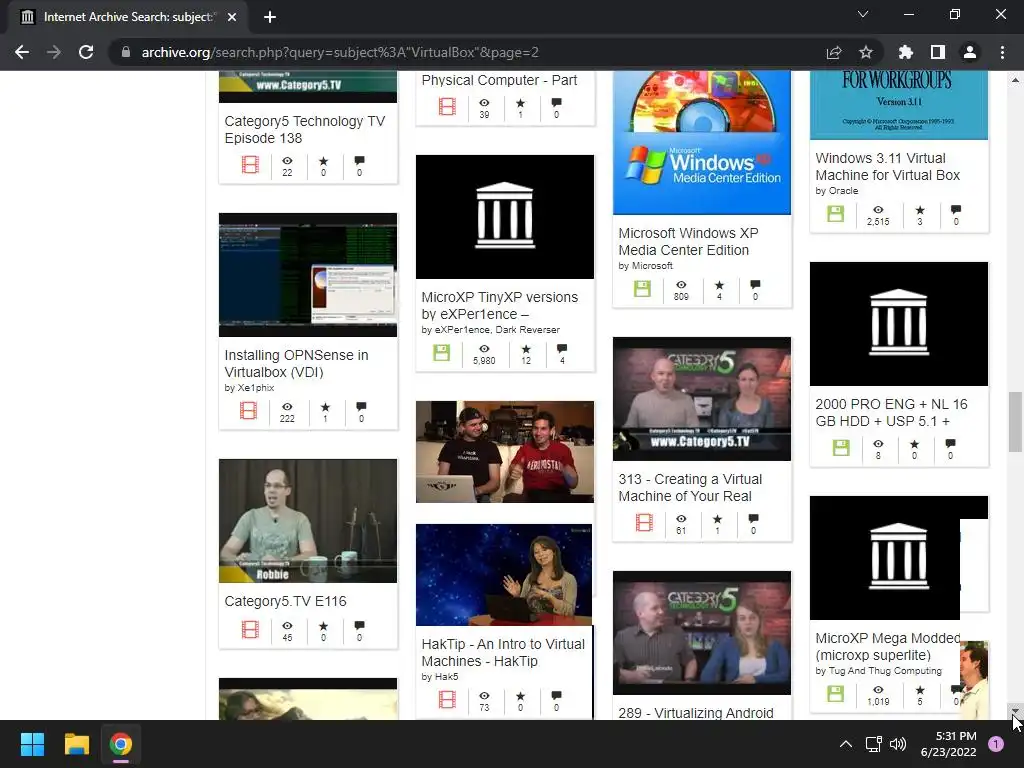
Task: Click movie icon on HakTip card
Action: pyautogui.click(x=447, y=699)
